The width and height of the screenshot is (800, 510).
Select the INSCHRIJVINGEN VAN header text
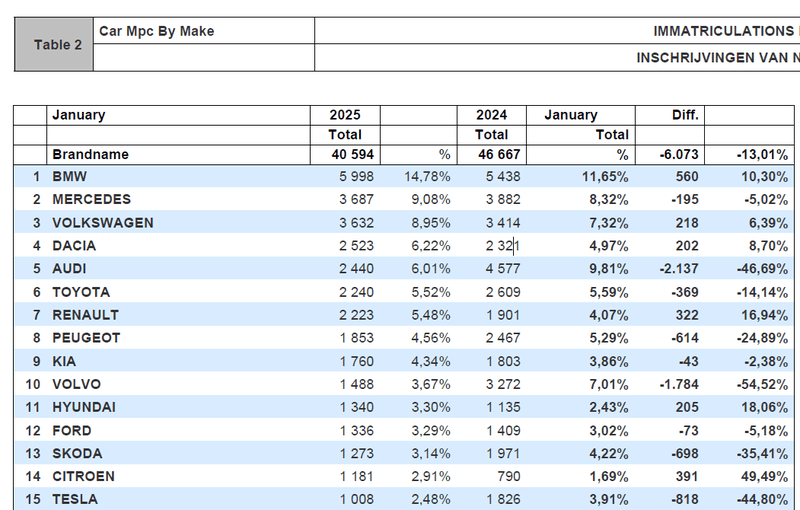click(x=718, y=58)
